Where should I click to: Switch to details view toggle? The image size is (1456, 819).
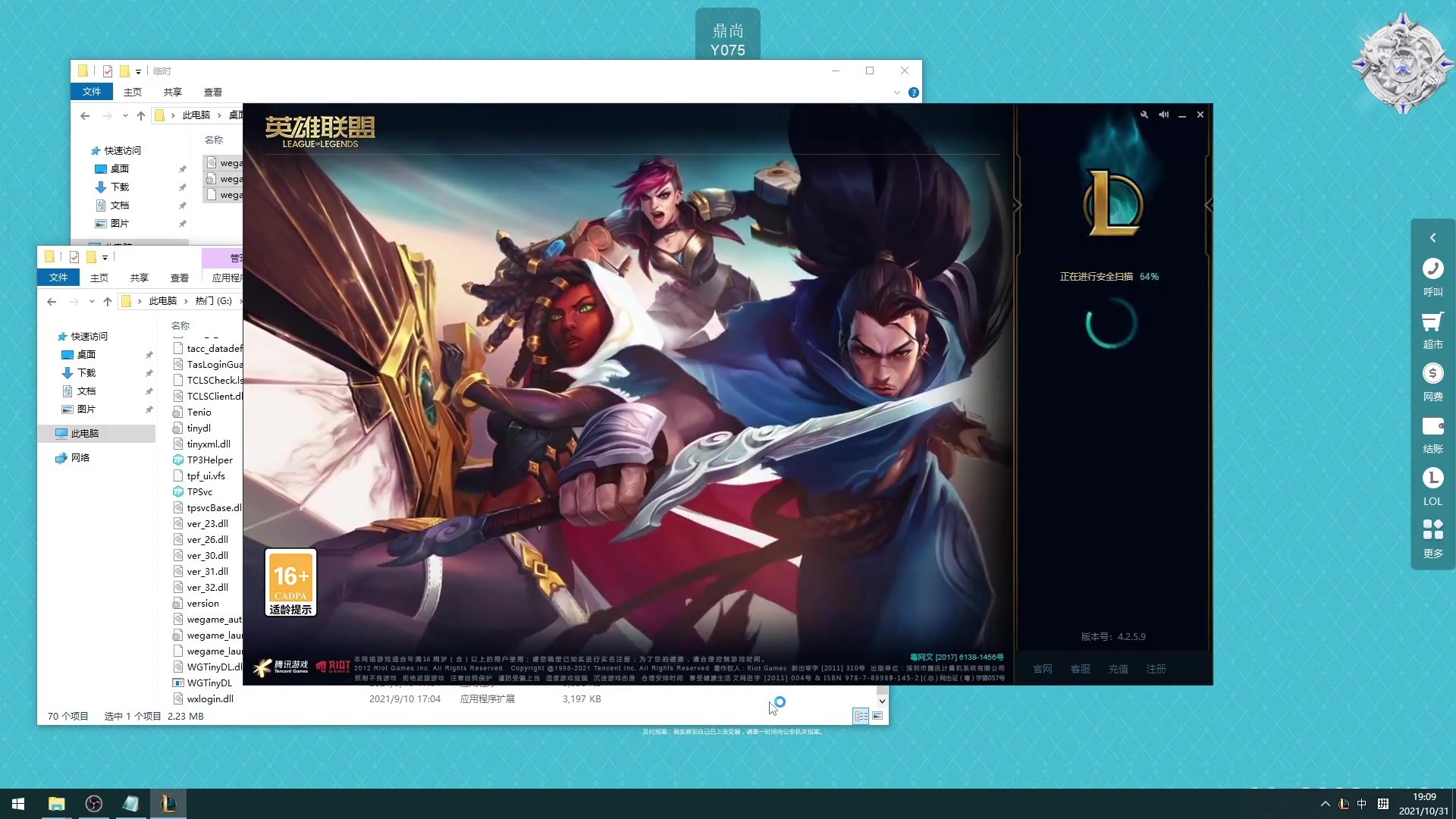coord(861,716)
